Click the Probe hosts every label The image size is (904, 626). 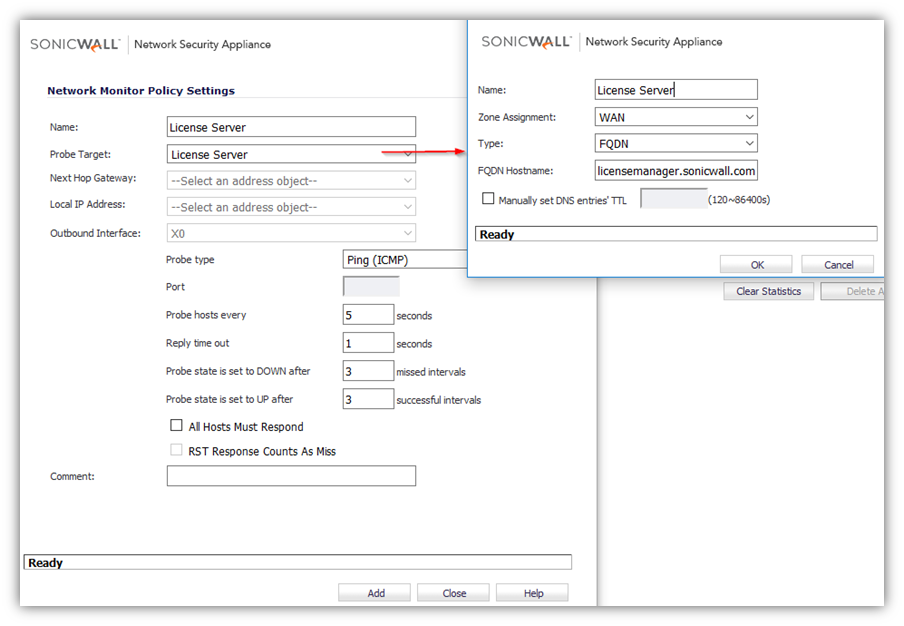pyautogui.click(x=206, y=315)
